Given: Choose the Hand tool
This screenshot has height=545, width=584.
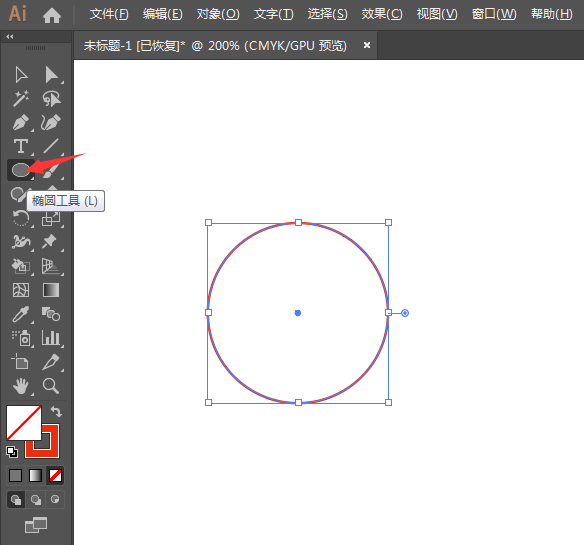Looking at the screenshot, I should pyautogui.click(x=21, y=386).
